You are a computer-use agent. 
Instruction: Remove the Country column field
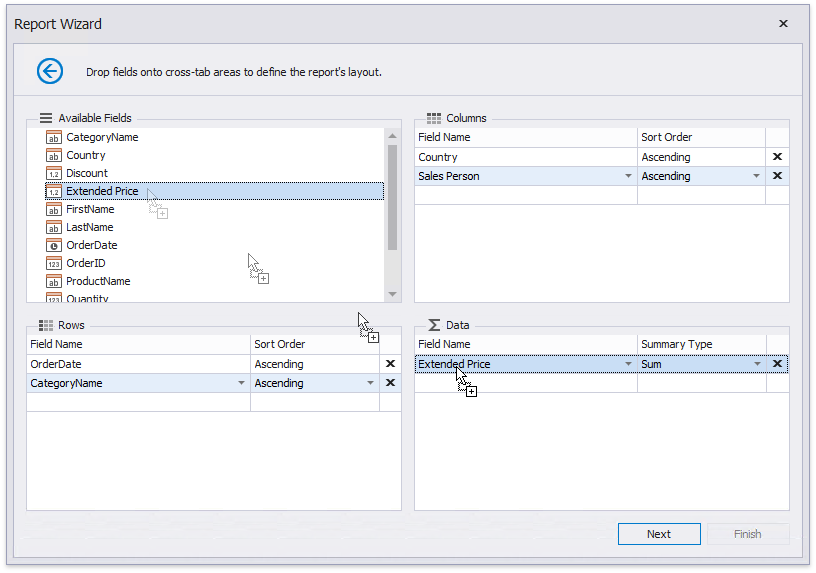pos(777,157)
